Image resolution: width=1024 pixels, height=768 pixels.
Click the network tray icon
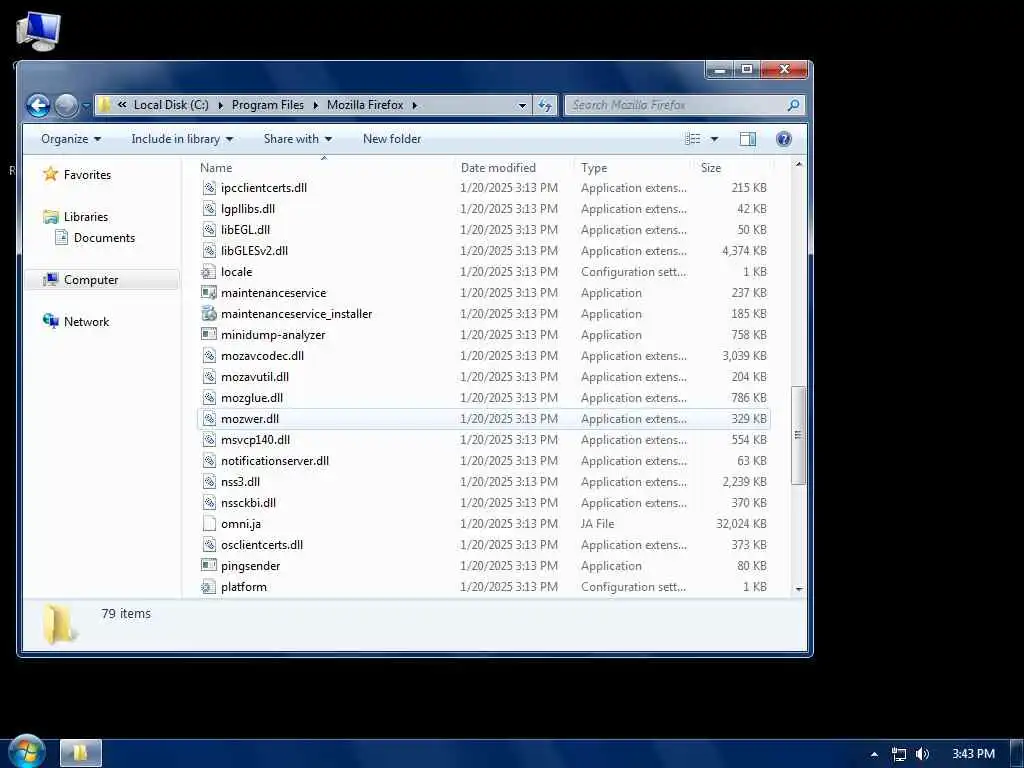[899, 754]
